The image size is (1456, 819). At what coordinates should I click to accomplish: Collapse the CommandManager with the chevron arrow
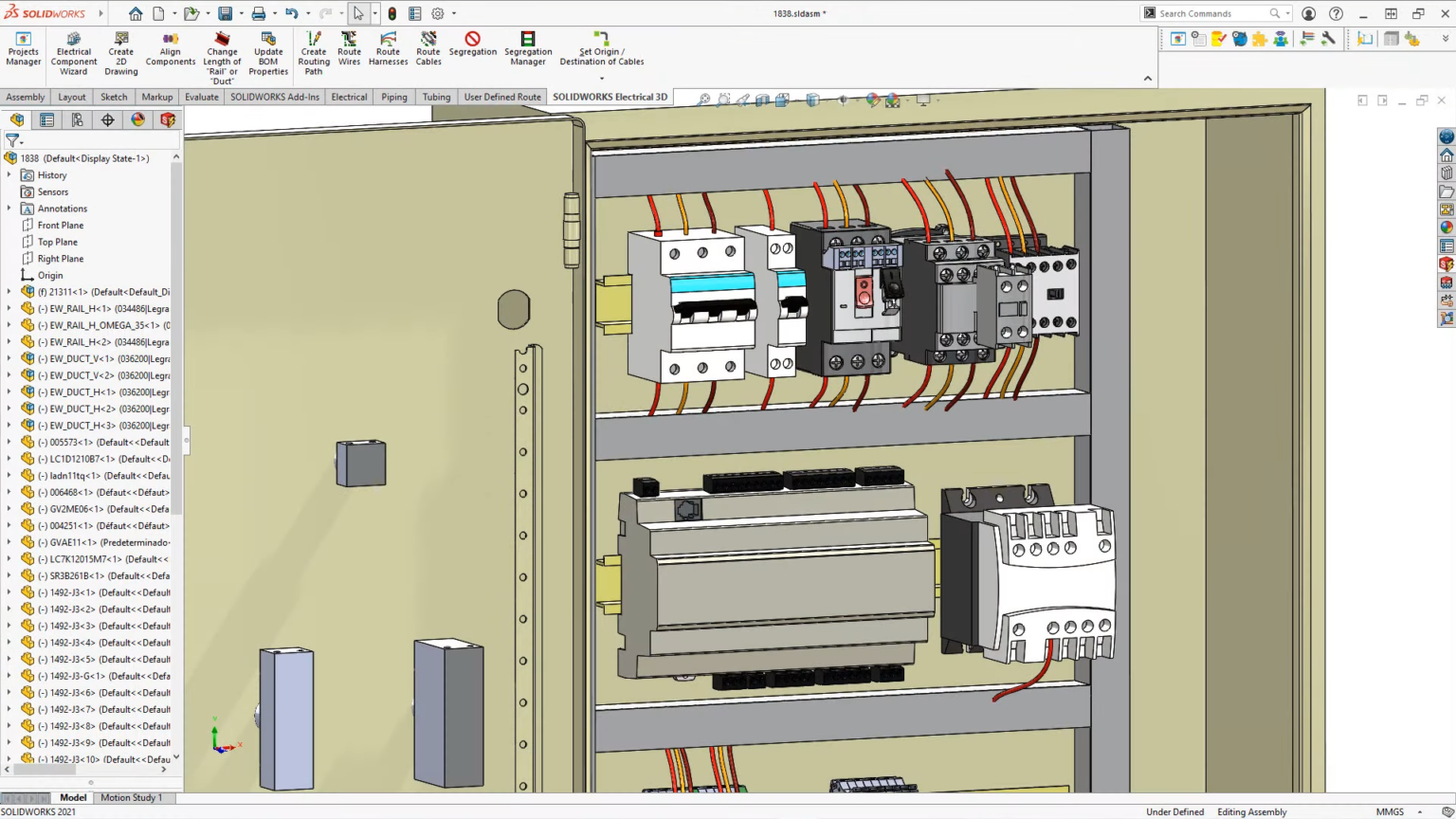pyautogui.click(x=1147, y=79)
